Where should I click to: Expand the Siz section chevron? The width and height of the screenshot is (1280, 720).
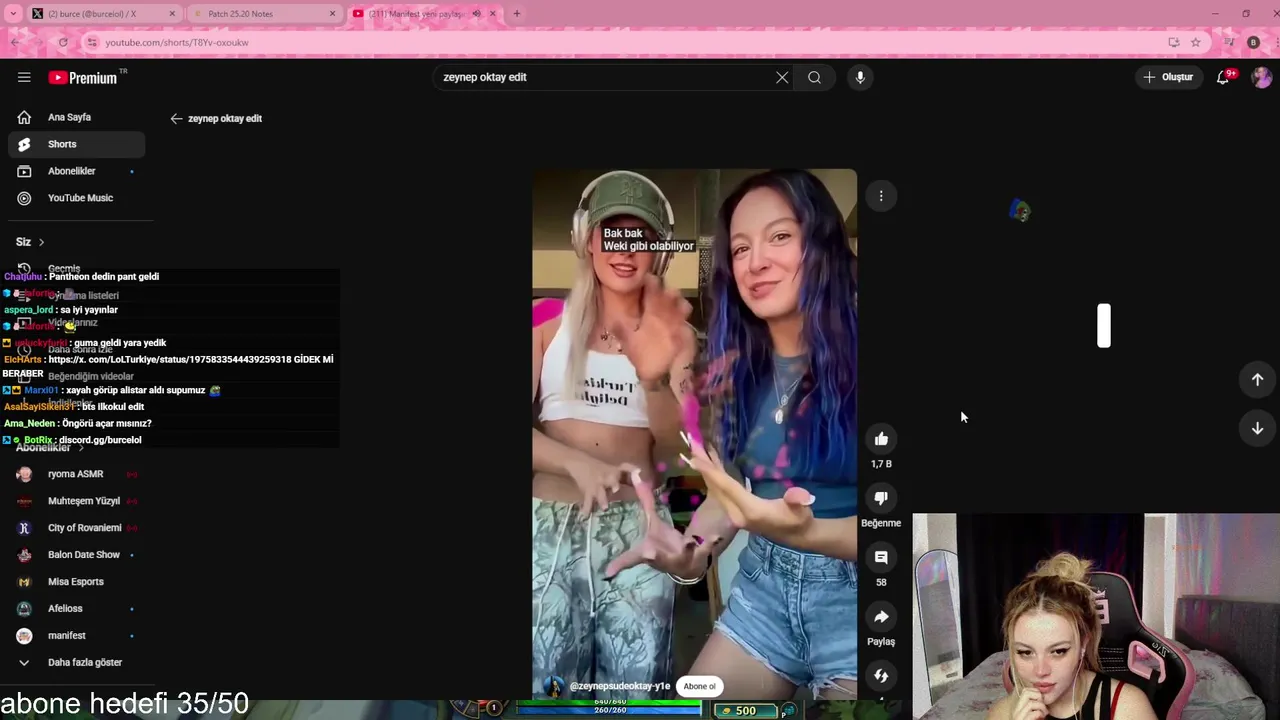click(x=41, y=242)
